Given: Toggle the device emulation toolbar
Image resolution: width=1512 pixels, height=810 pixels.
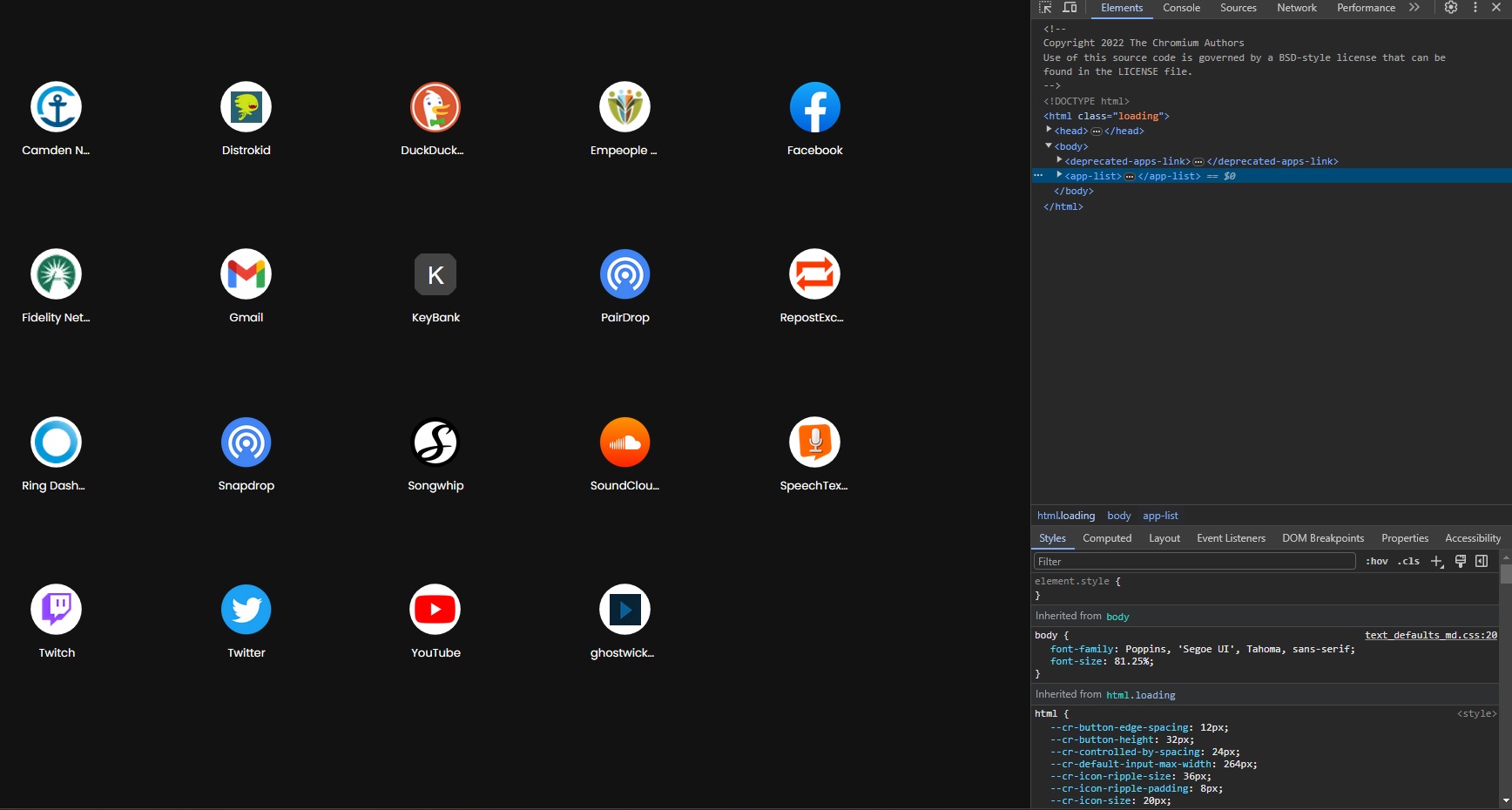Looking at the screenshot, I should pos(1069,8).
